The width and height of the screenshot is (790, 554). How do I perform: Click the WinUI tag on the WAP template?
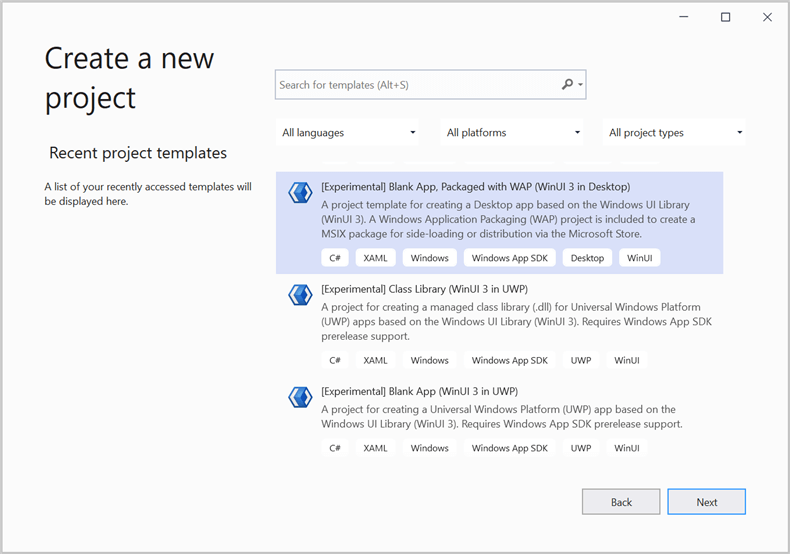[x=639, y=258]
